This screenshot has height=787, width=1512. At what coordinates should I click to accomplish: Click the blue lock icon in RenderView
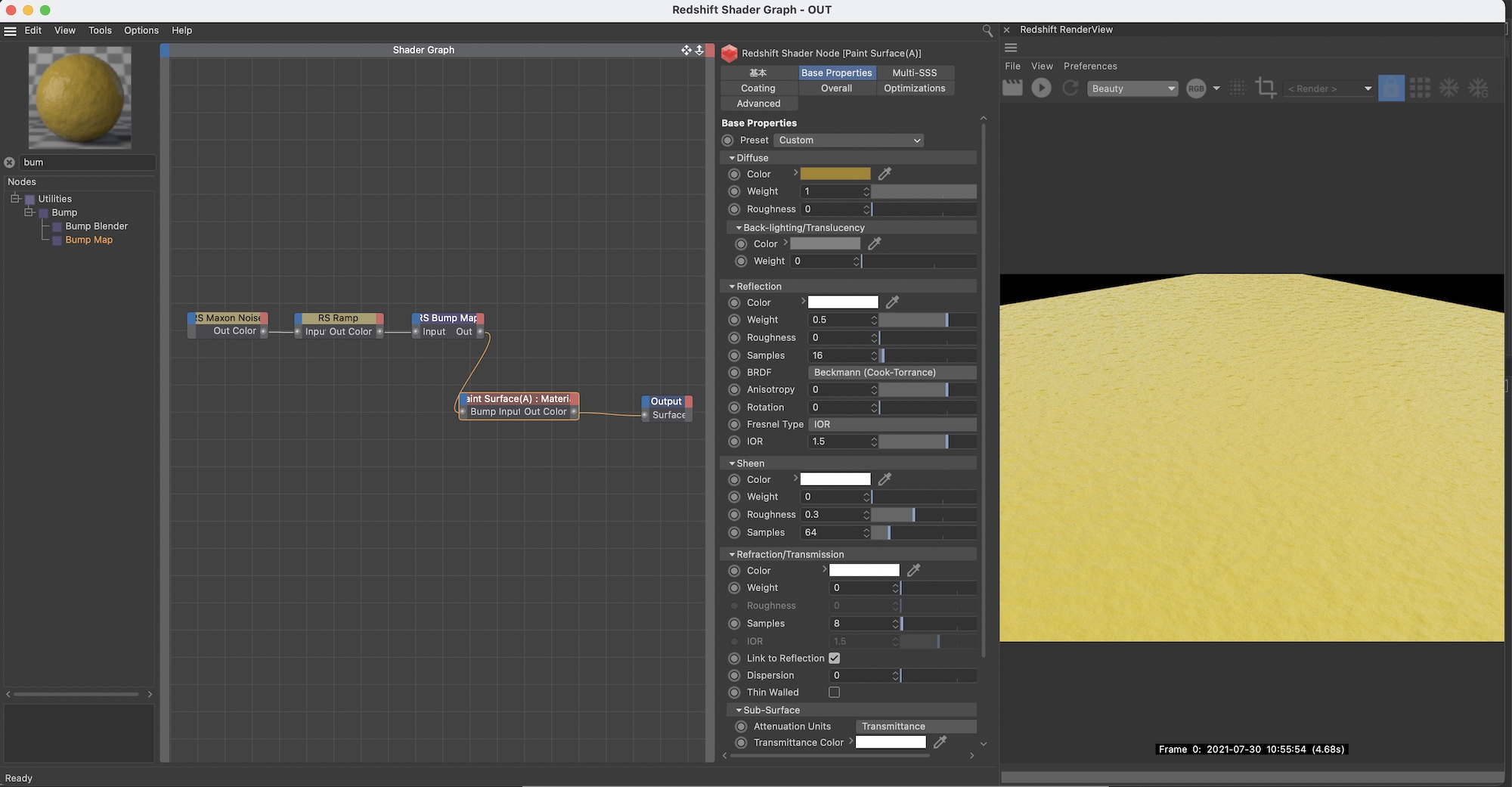coord(1391,88)
